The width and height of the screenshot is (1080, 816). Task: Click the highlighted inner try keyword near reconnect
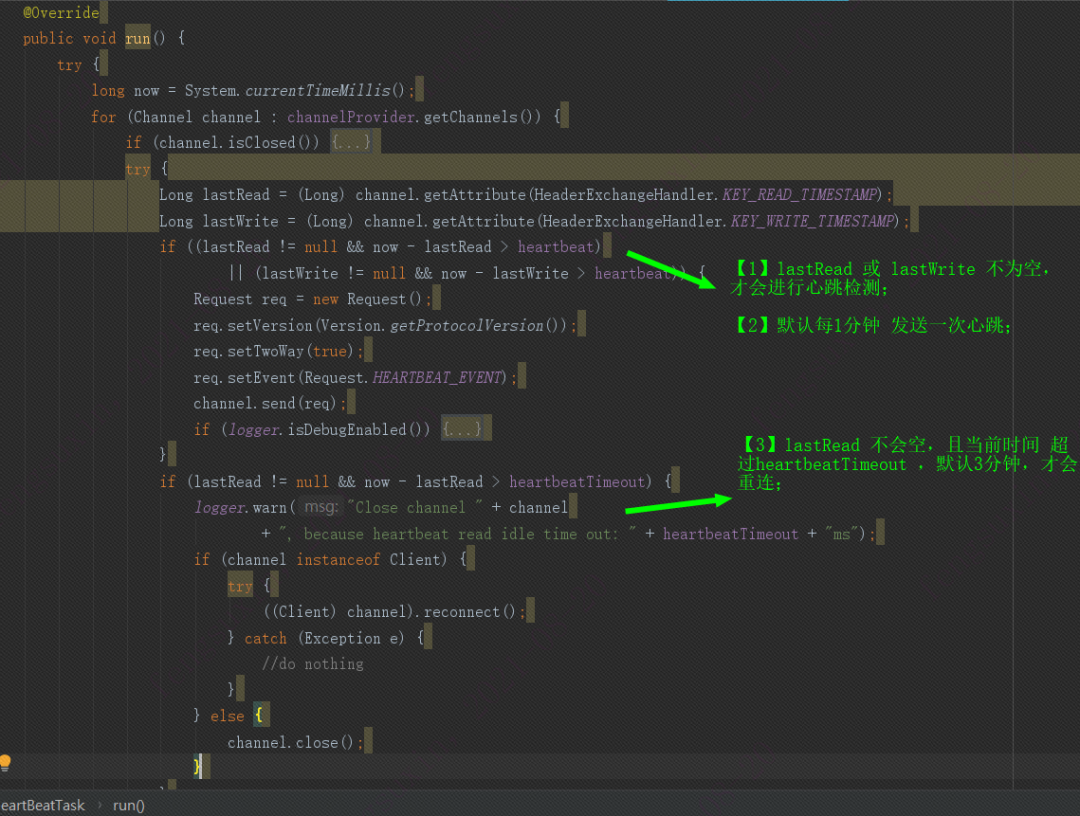[240, 586]
